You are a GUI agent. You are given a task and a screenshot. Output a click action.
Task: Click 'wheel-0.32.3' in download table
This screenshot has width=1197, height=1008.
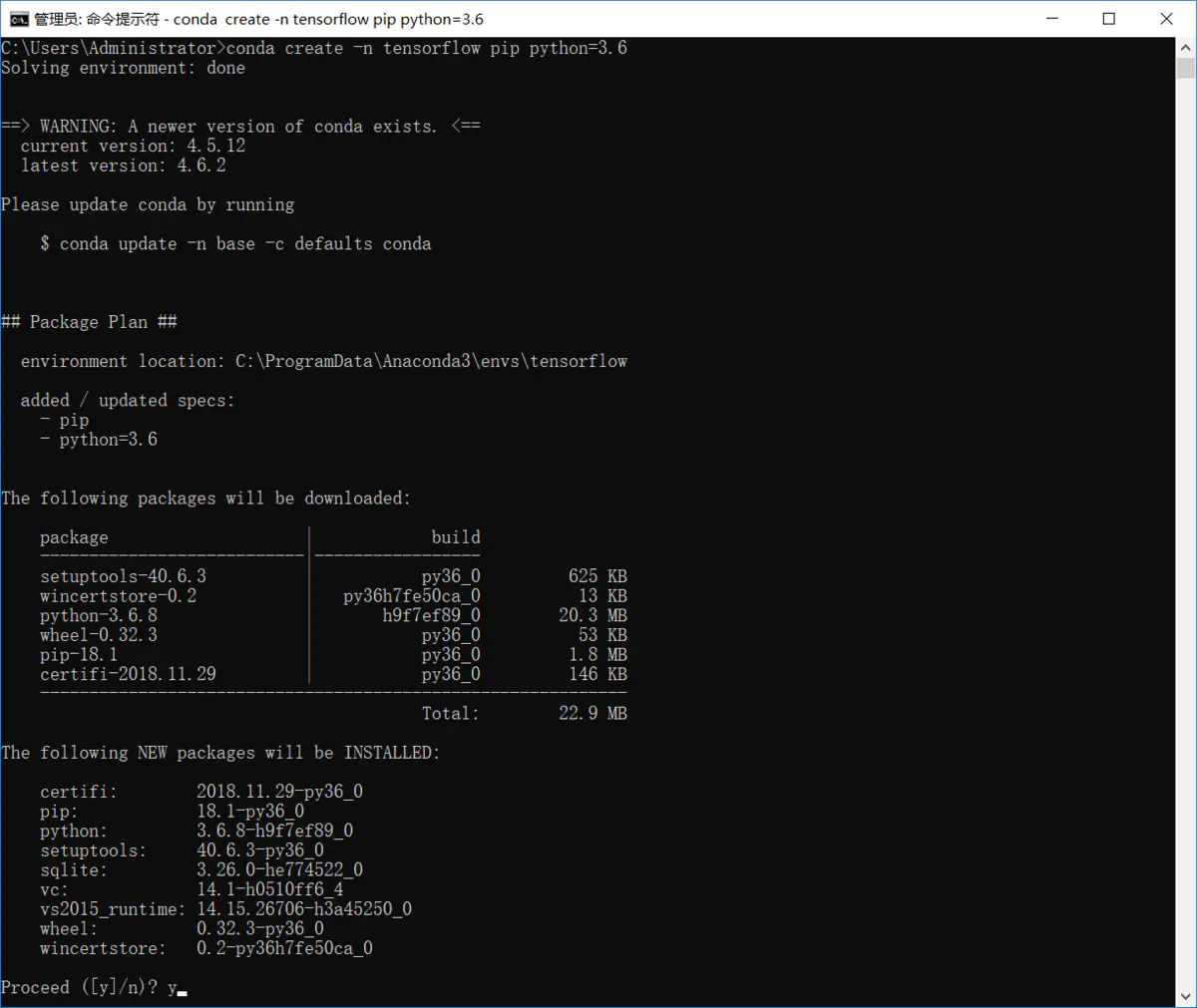click(99, 635)
